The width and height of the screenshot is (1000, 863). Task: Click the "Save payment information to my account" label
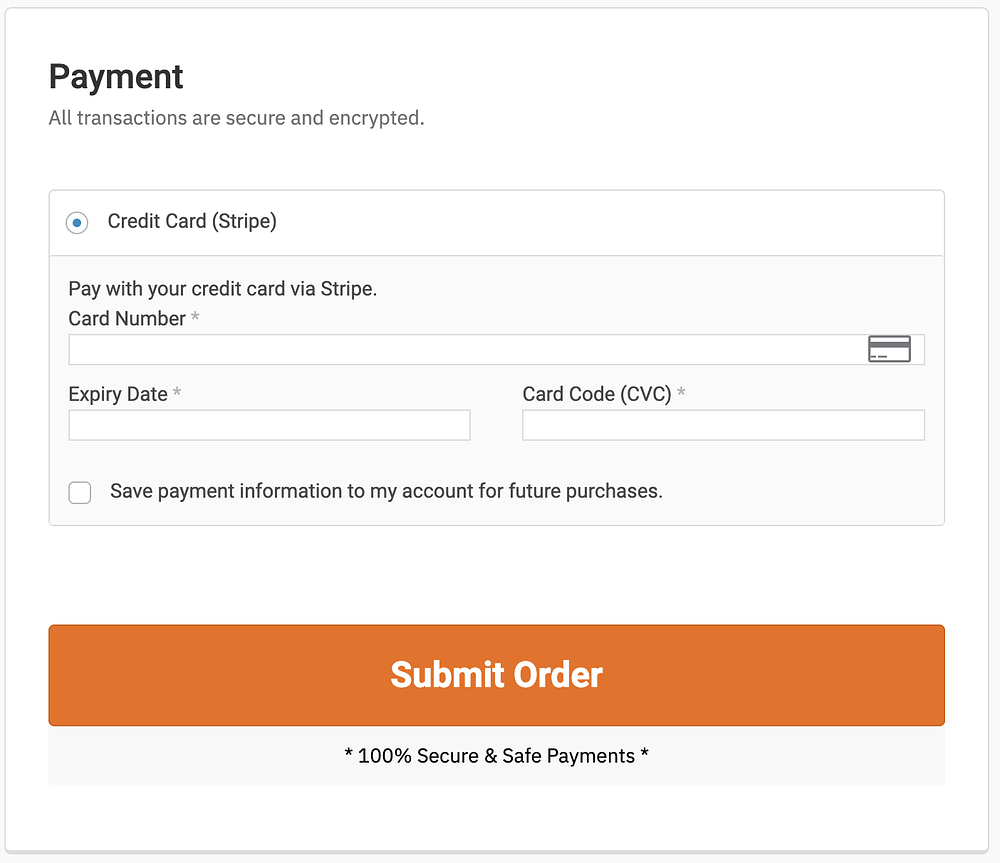click(386, 491)
